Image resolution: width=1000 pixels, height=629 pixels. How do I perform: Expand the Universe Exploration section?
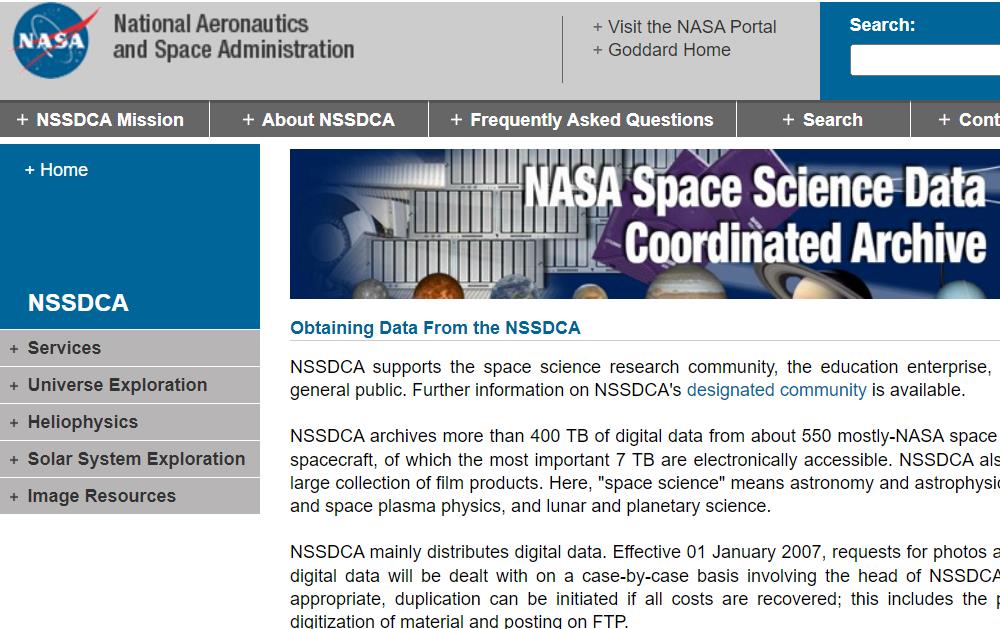click(x=118, y=385)
